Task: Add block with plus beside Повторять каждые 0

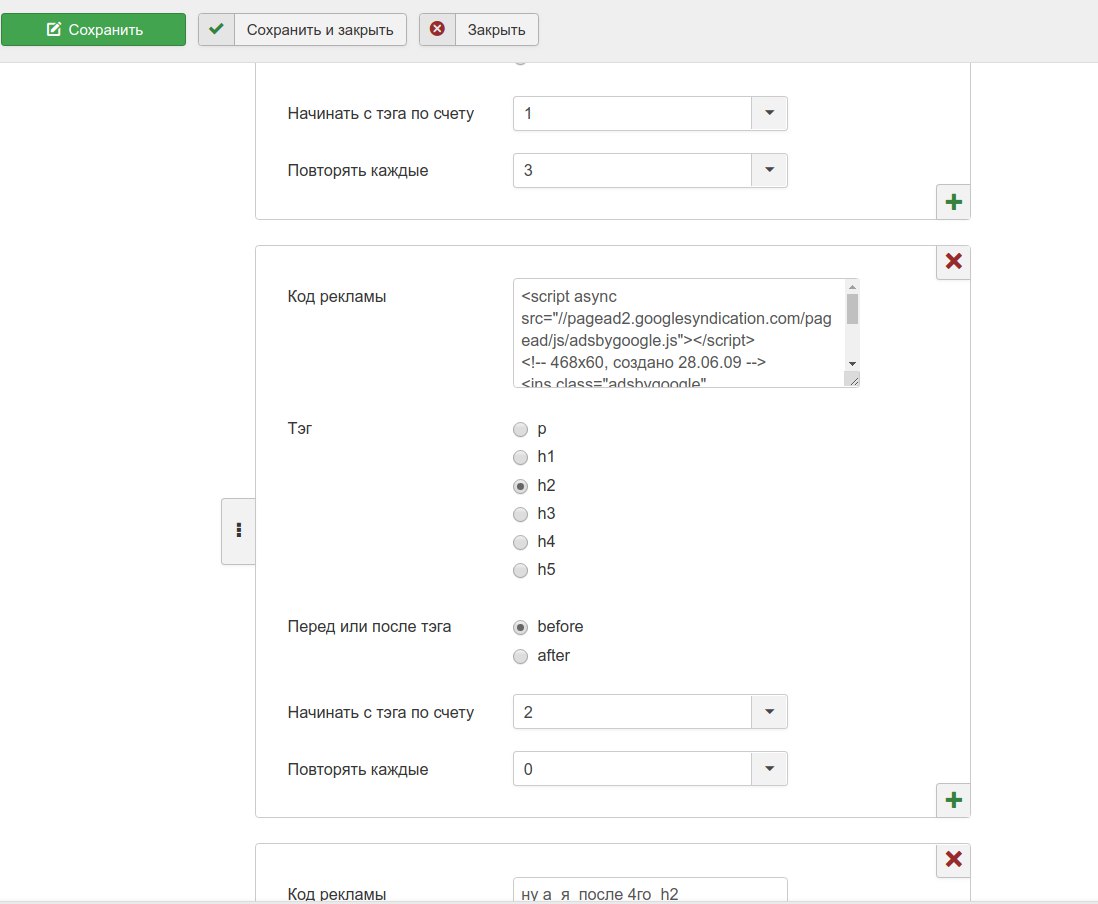Action: click(953, 800)
